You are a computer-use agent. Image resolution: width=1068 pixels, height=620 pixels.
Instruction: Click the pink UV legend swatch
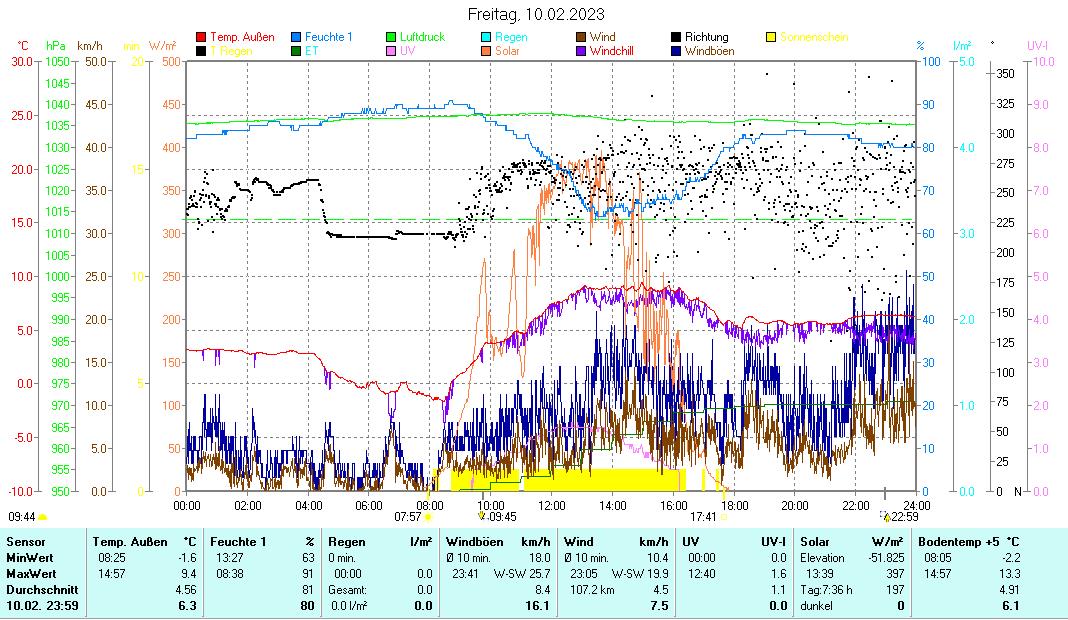click(x=391, y=51)
